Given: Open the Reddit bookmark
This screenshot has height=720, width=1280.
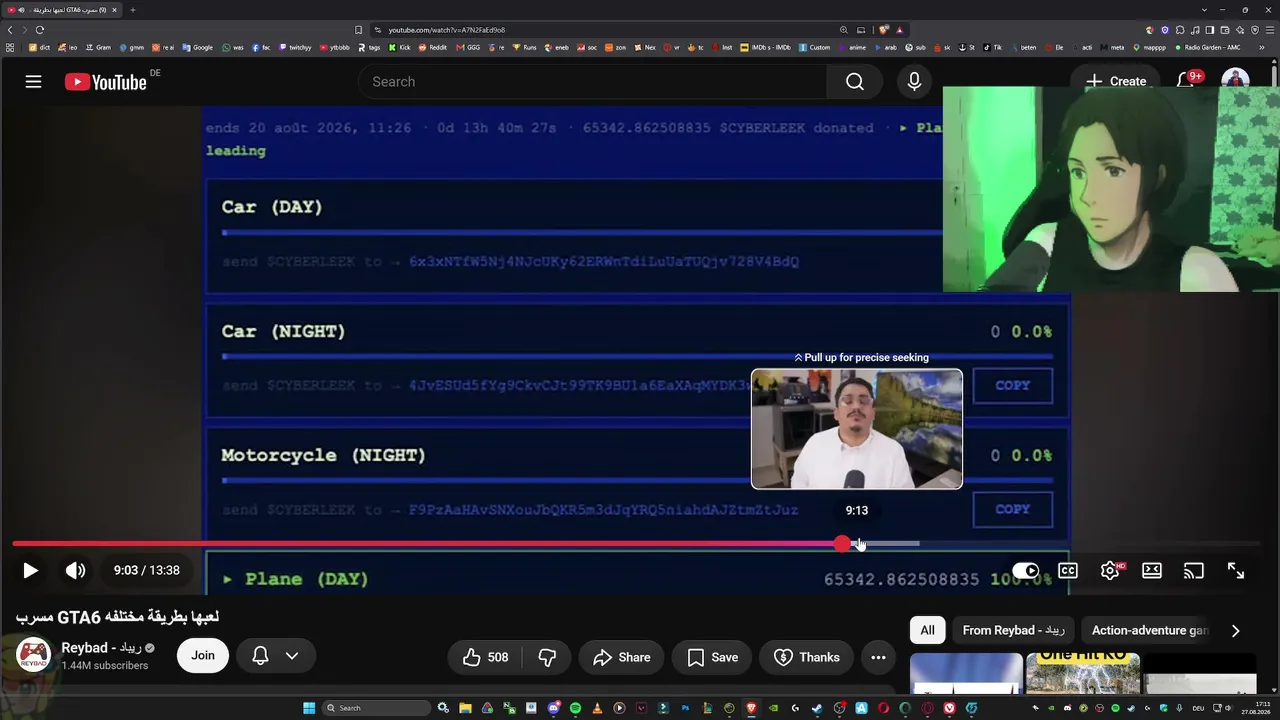Looking at the screenshot, I should (x=433, y=47).
